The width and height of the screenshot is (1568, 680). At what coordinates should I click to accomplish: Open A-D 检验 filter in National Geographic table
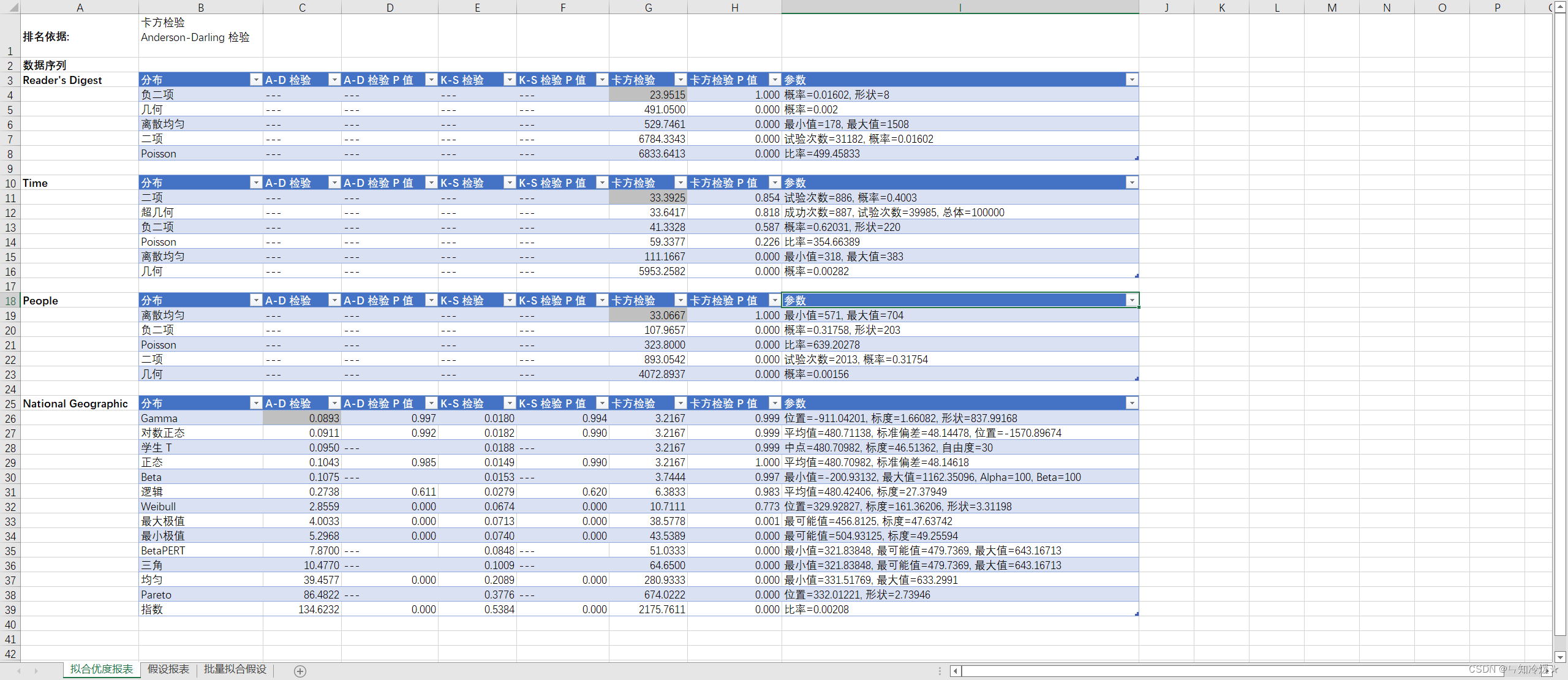pos(334,403)
